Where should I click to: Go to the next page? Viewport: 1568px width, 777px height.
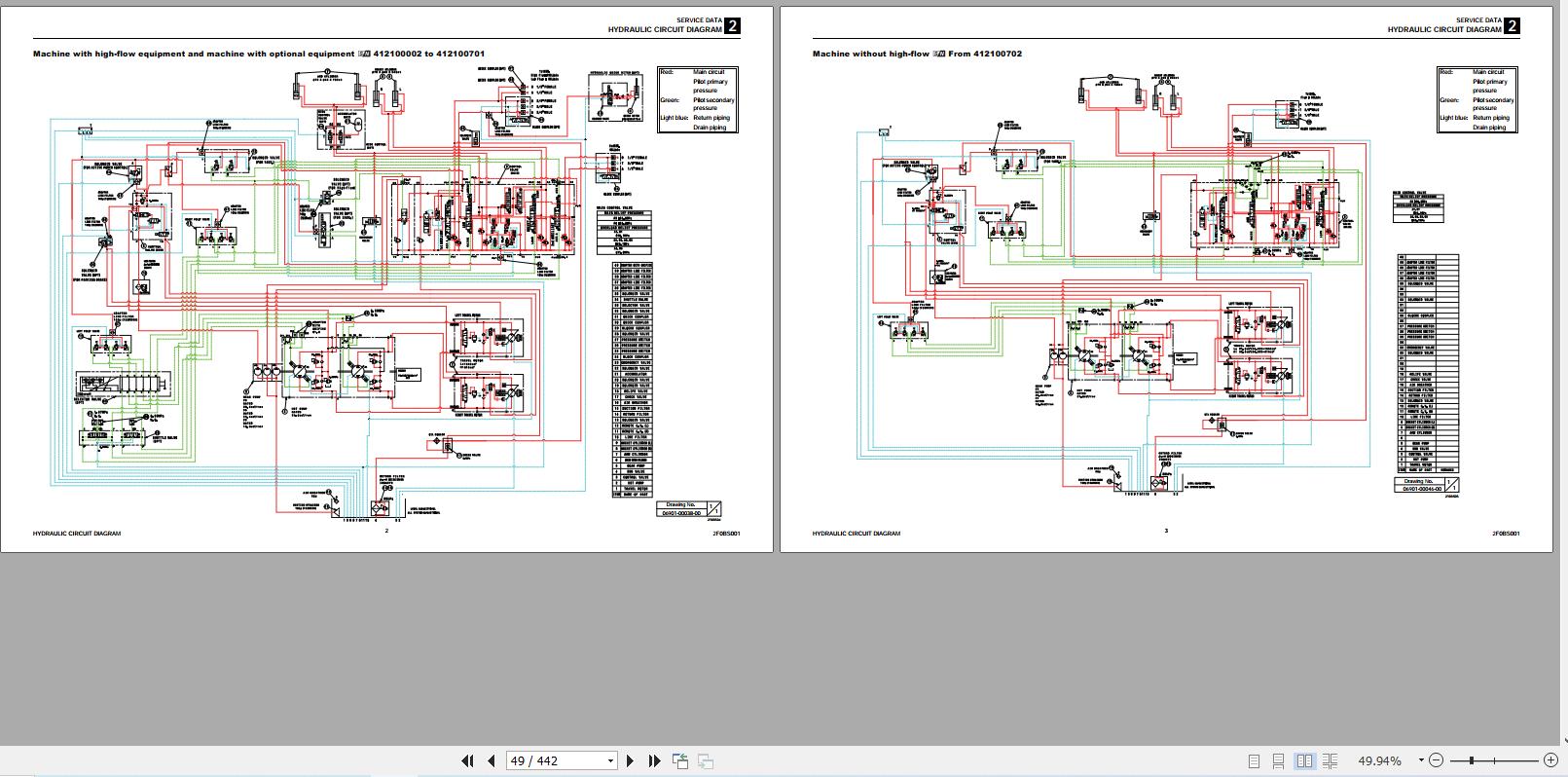coord(630,760)
